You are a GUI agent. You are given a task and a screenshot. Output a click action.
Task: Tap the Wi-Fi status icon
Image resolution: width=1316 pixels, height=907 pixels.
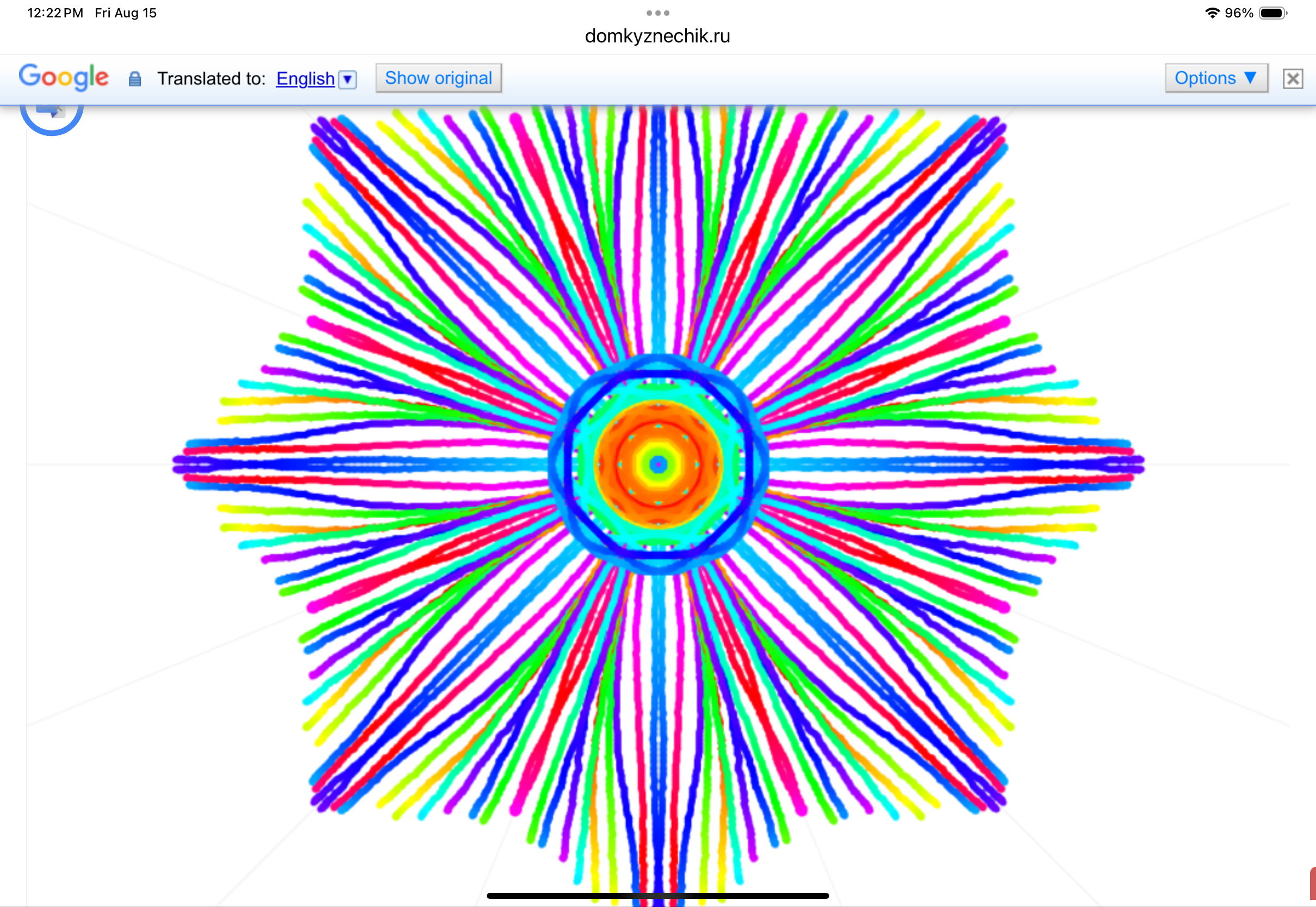point(1212,13)
